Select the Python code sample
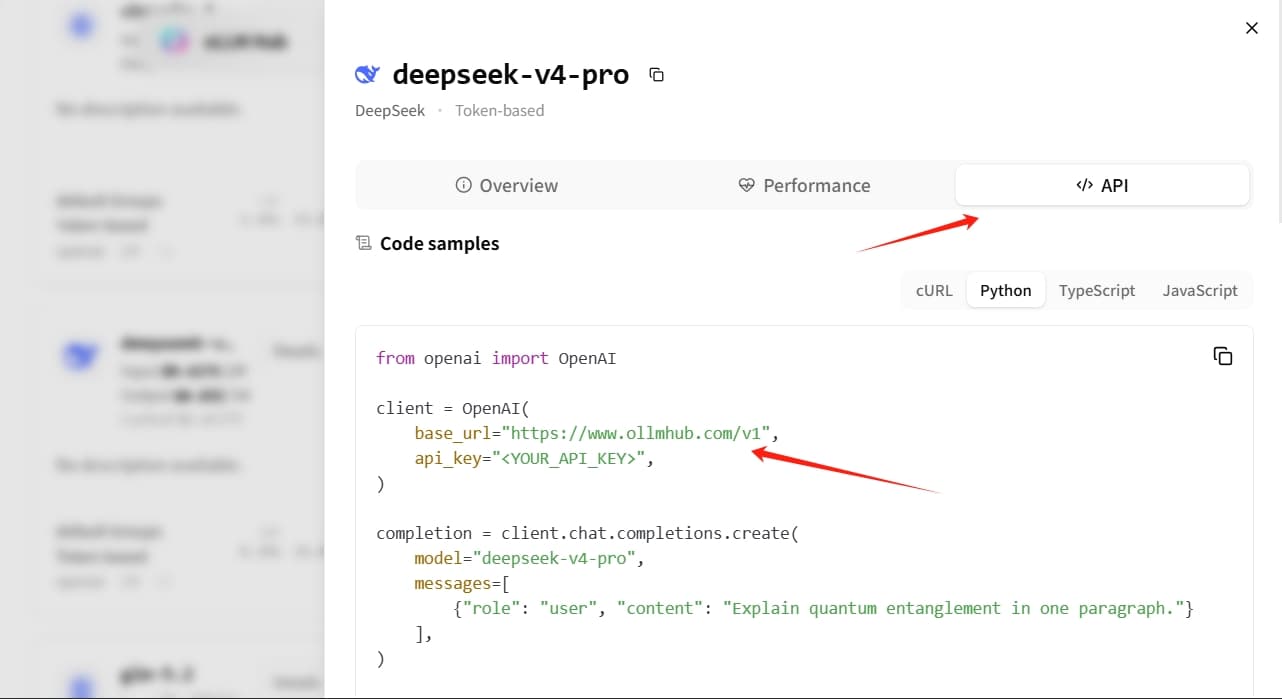1282x699 pixels. [x=1005, y=290]
